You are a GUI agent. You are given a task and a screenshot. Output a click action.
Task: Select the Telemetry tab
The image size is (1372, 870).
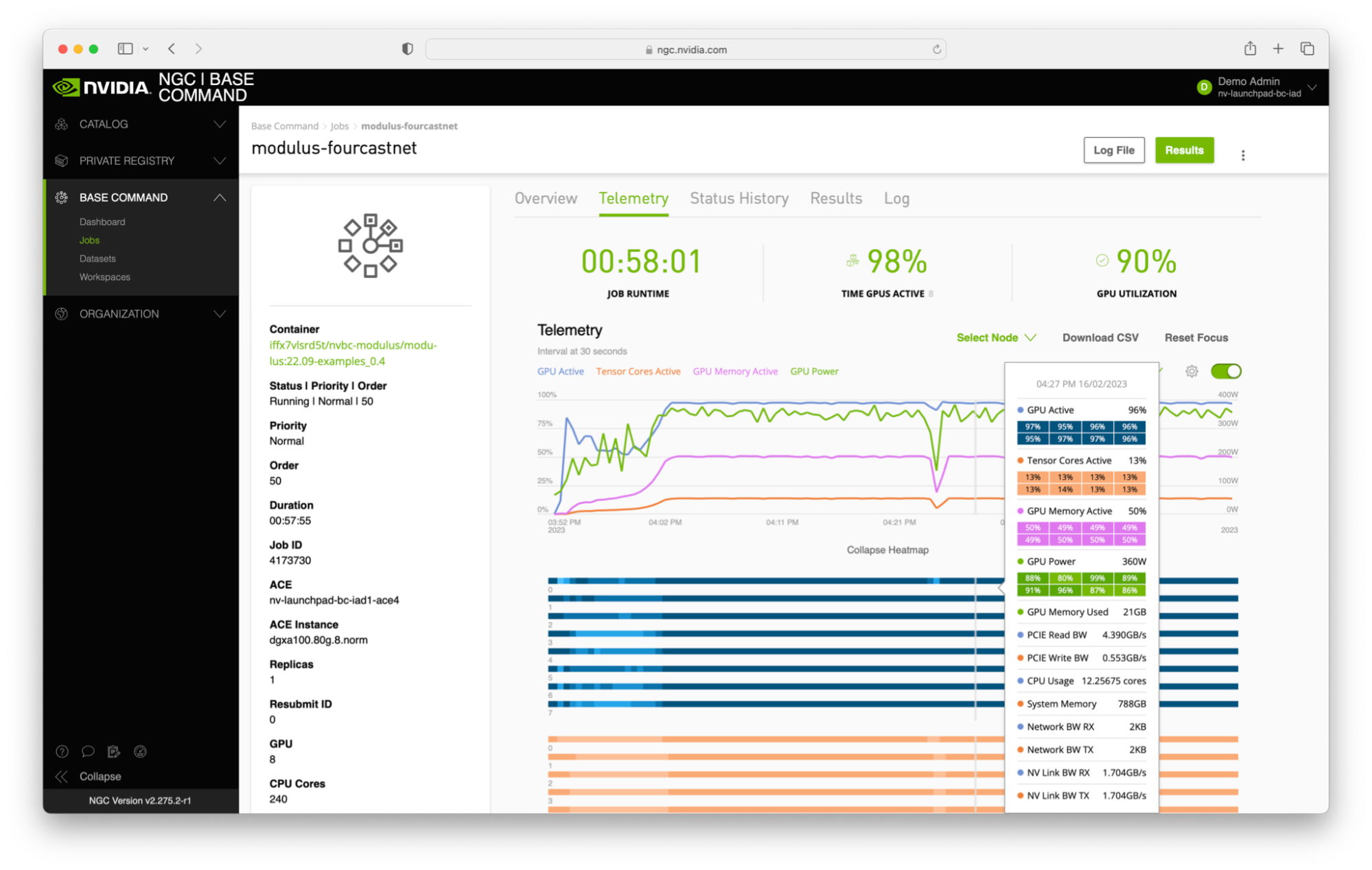pyautogui.click(x=633, y=198)
